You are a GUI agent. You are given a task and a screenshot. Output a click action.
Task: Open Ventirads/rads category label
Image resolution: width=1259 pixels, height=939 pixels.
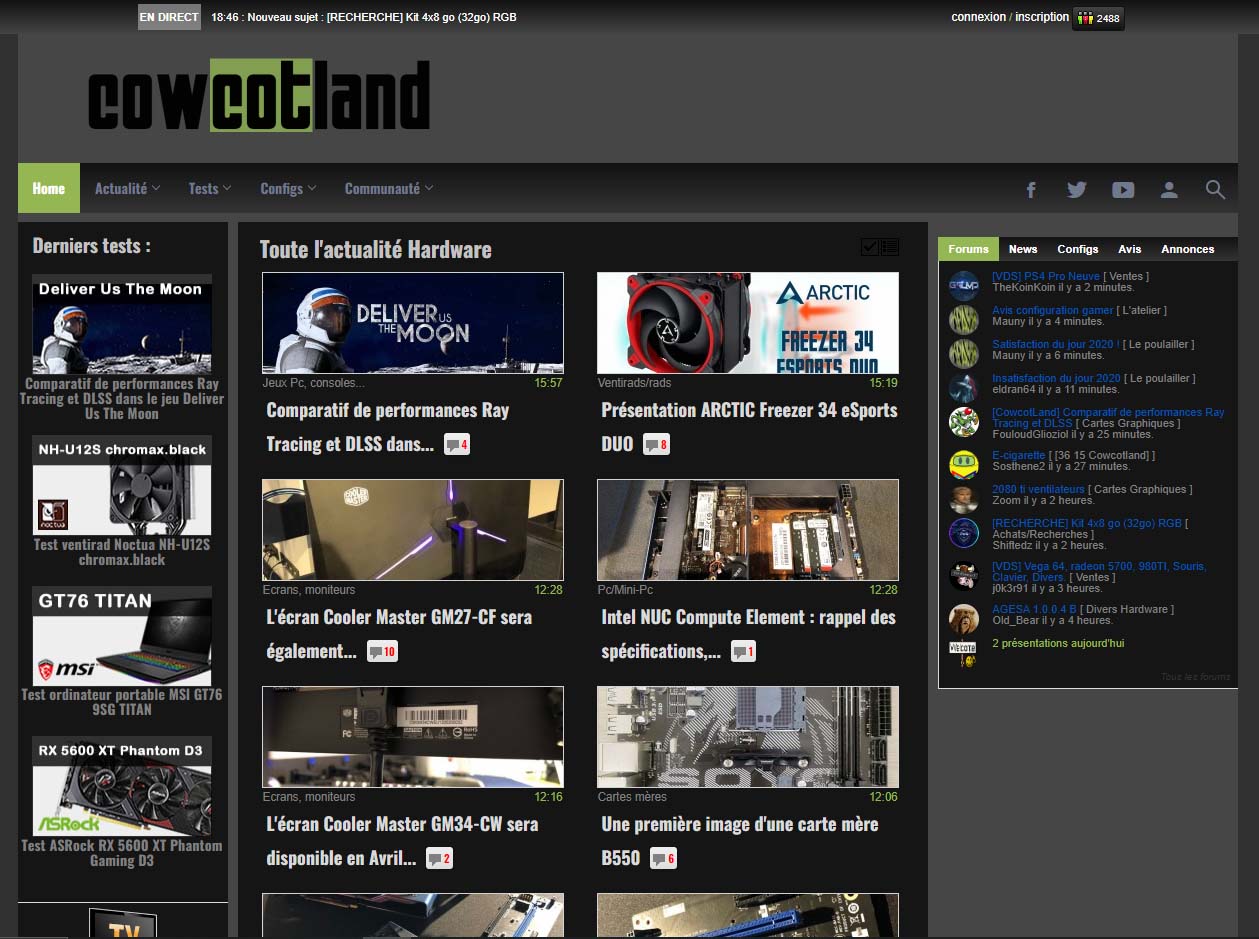[x=634, y=382]
